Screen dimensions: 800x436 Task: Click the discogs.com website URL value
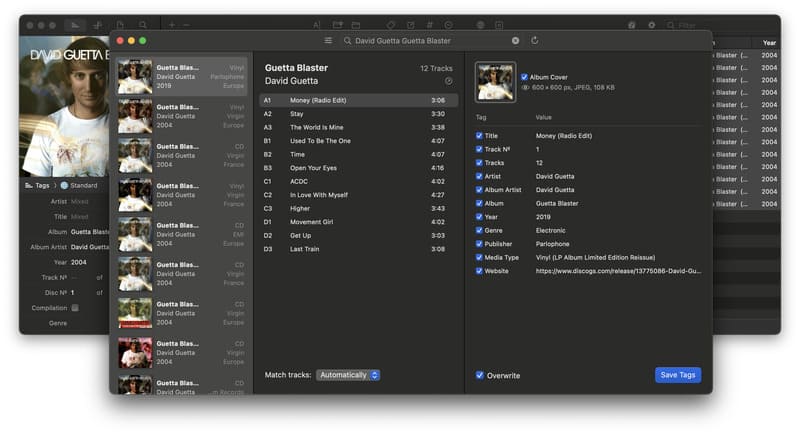click(x=618, y=271)
